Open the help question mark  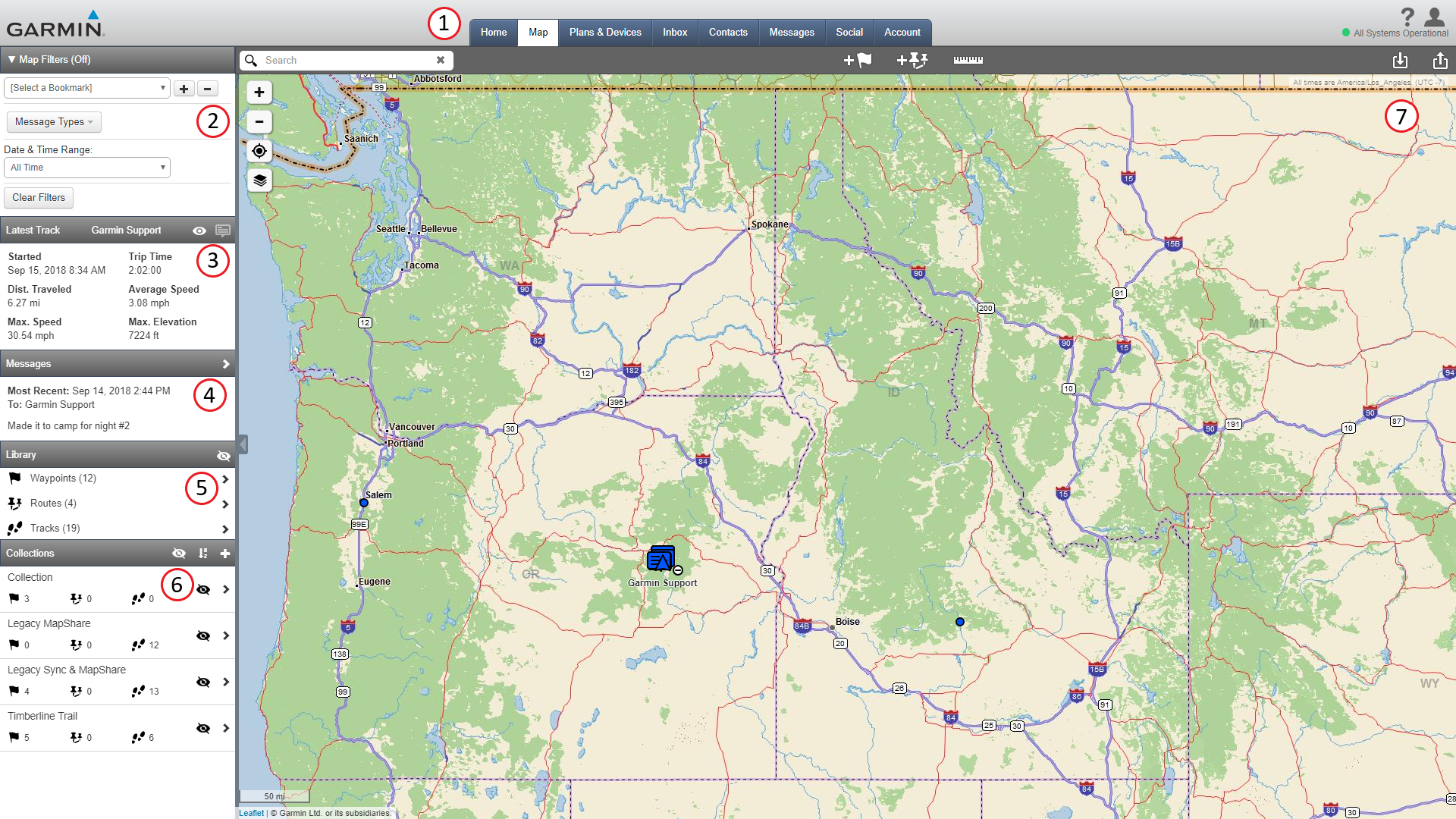coord(1407,17)
